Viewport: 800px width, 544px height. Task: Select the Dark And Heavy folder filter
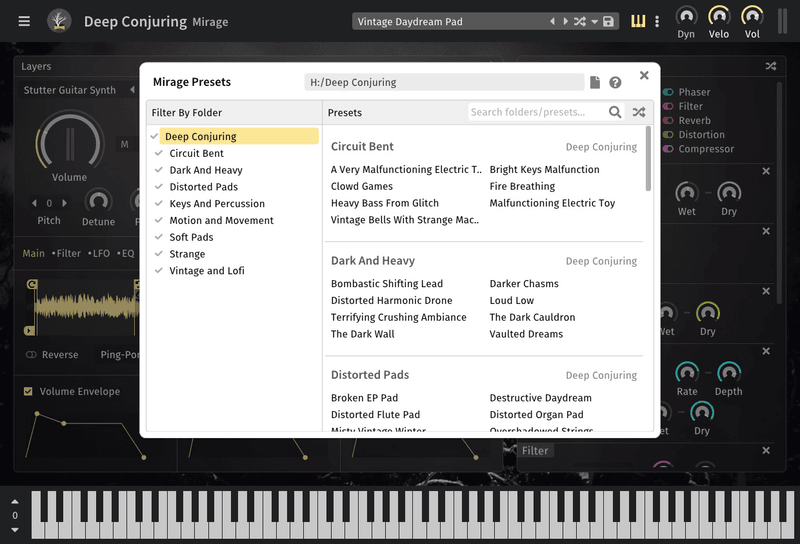tap(205, 170)
